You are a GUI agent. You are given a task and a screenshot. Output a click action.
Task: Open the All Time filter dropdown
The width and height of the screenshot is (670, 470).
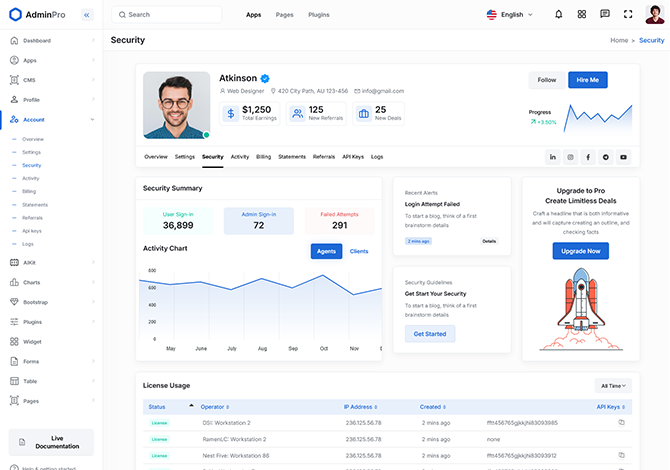click(x=613, y=385)
